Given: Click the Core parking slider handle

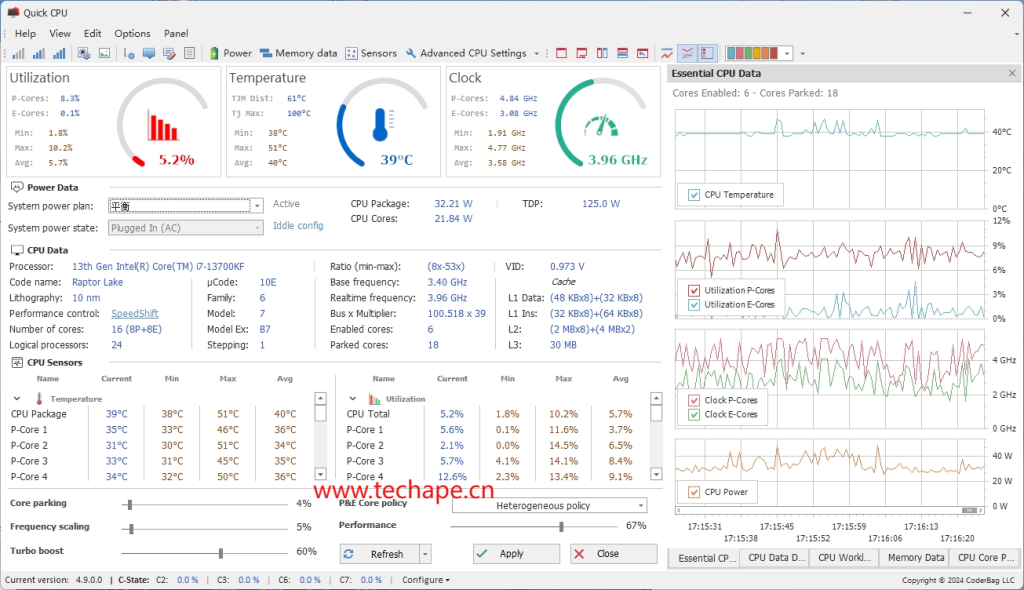Looking at the screenshot, I should (130, 504).
